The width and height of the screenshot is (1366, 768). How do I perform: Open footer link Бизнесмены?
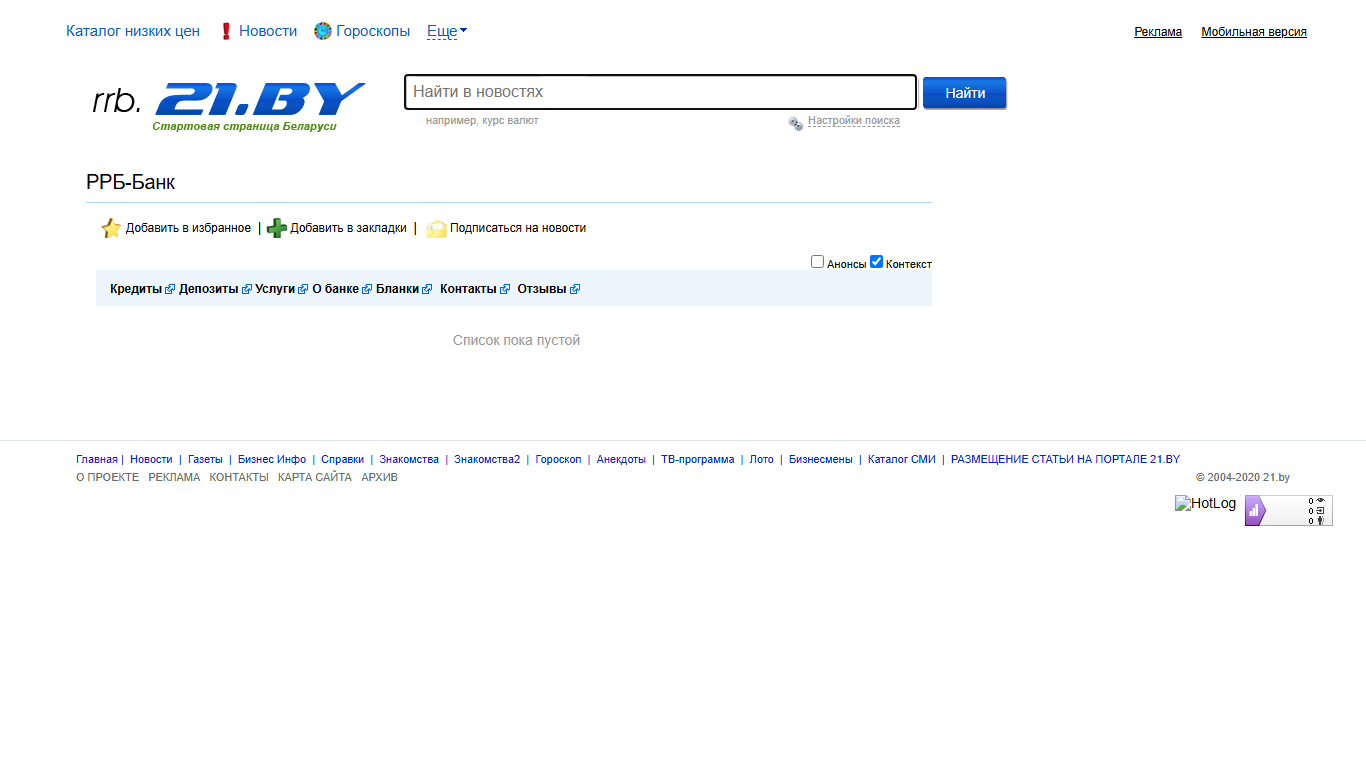click(821, 460)
